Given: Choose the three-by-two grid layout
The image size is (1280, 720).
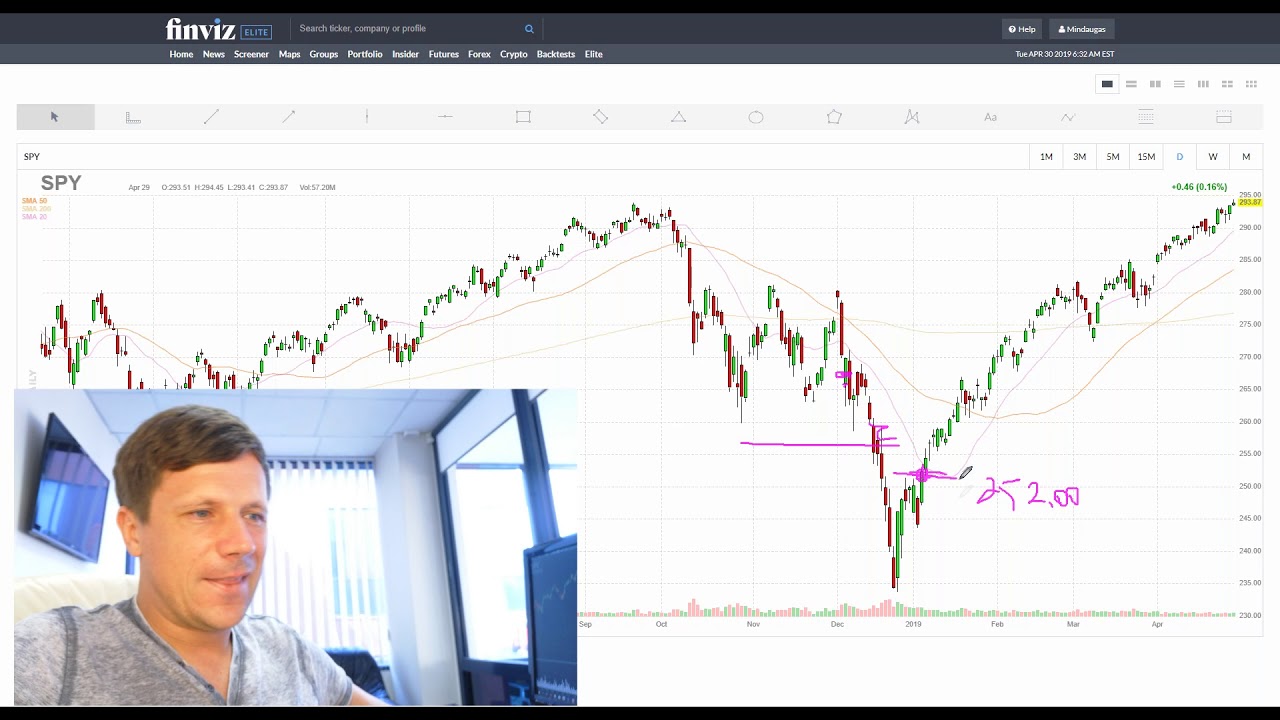Looking at the screenshot, I should pyautogui.click(x=1251, y=84).
